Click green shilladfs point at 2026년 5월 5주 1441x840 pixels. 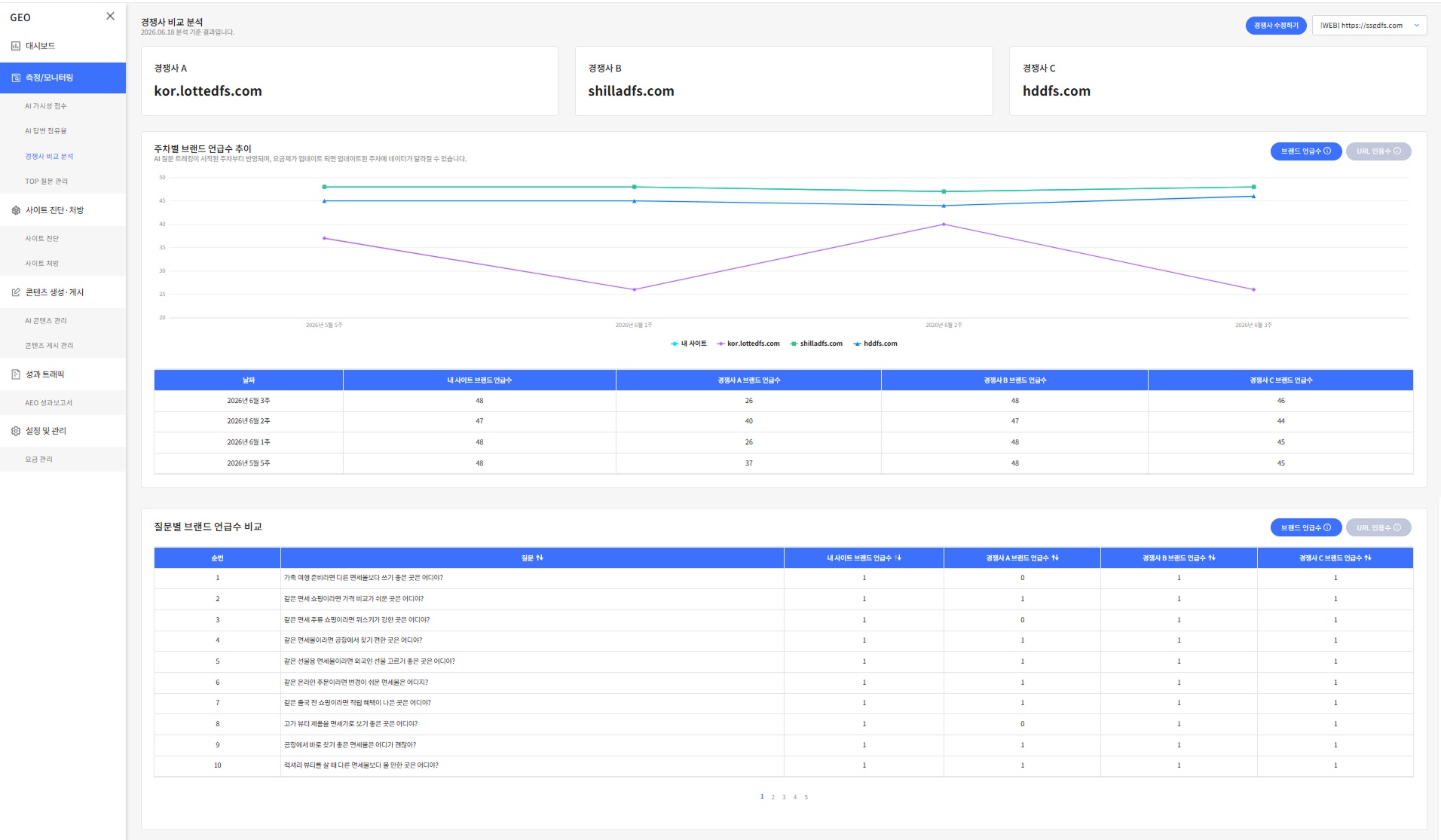pyautogui.click(x=324, y=187)
